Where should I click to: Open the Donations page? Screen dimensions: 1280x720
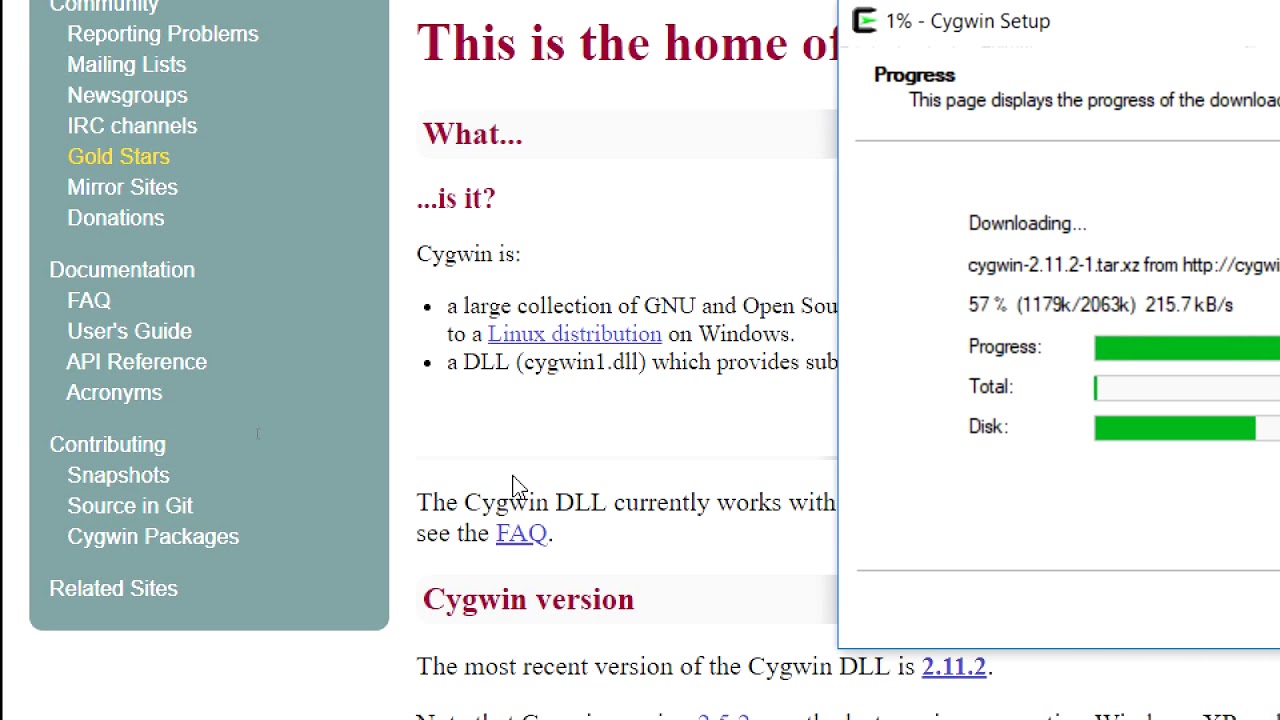(115, 218)
